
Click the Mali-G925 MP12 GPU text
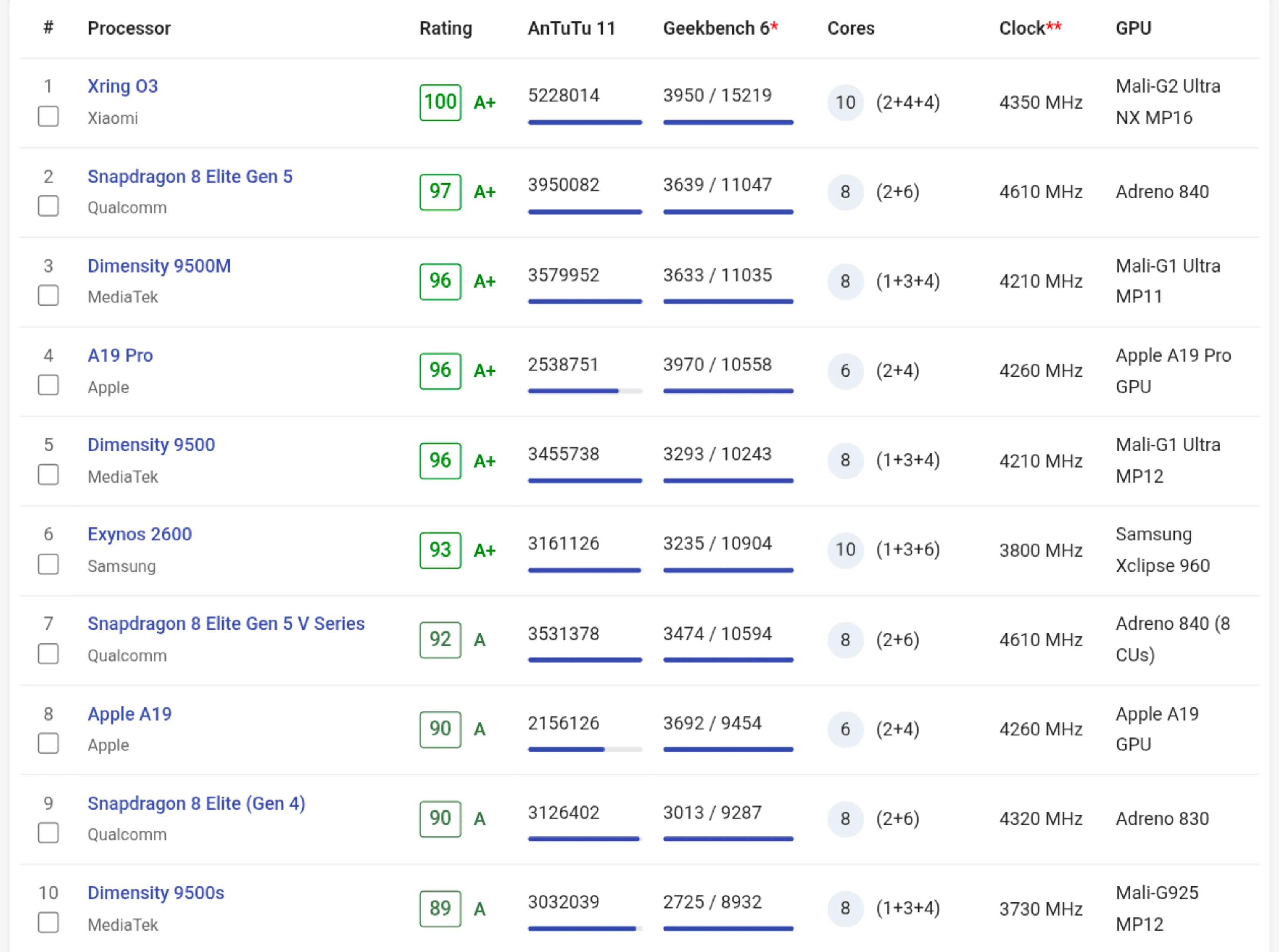tap(1157, 908)
